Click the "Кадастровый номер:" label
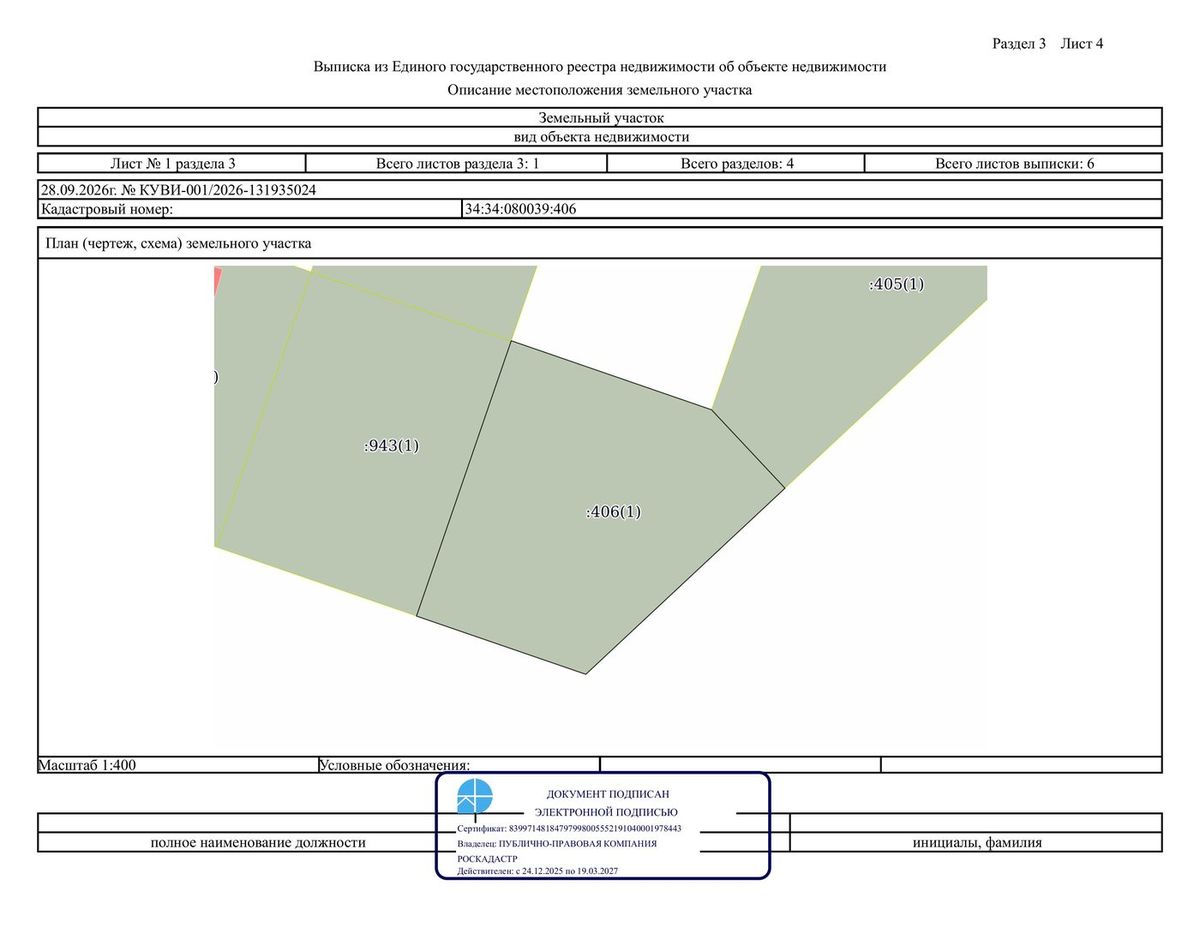Image resolution: width=1200 pixels, height=927 pixels. coord(107,209)
